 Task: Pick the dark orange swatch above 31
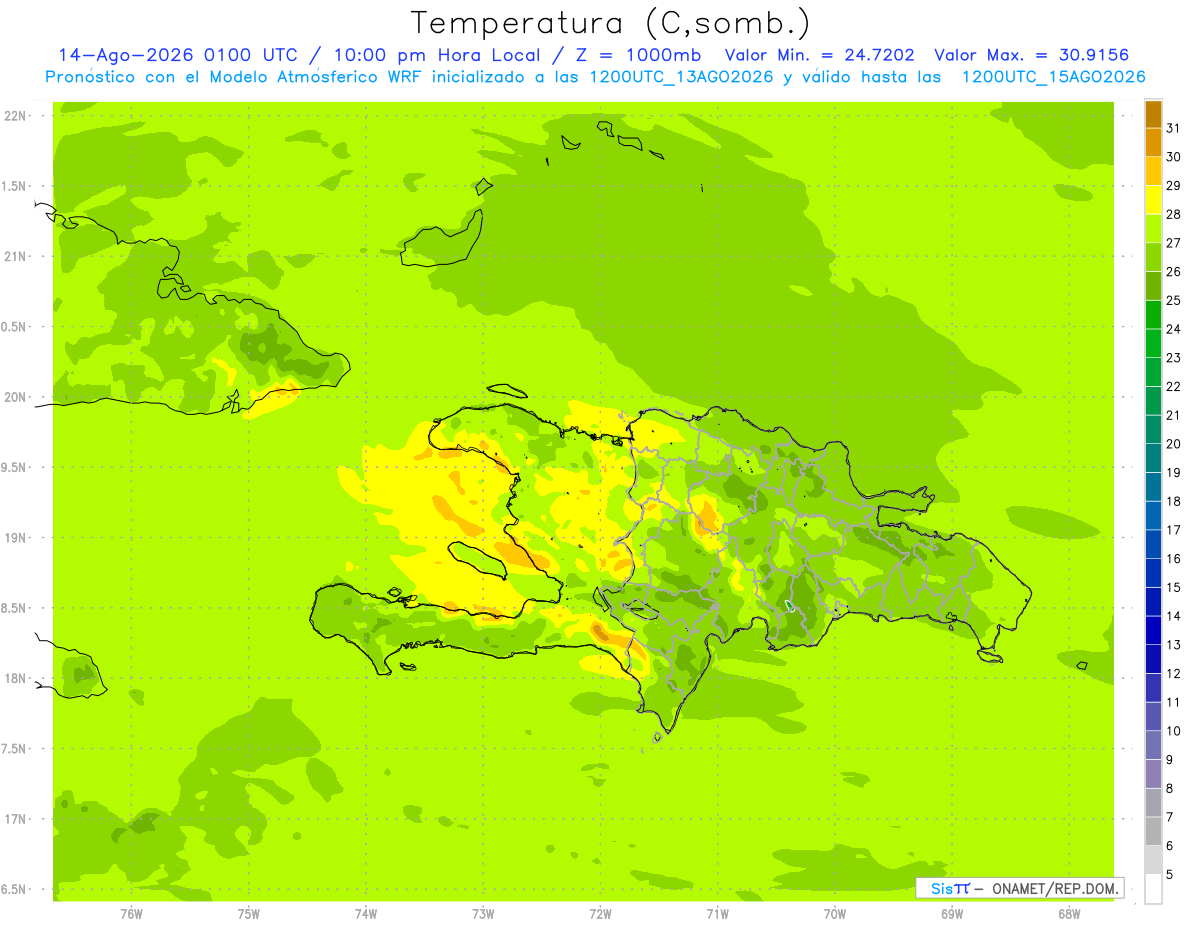pyautogui.click(x=1153, y=114)
